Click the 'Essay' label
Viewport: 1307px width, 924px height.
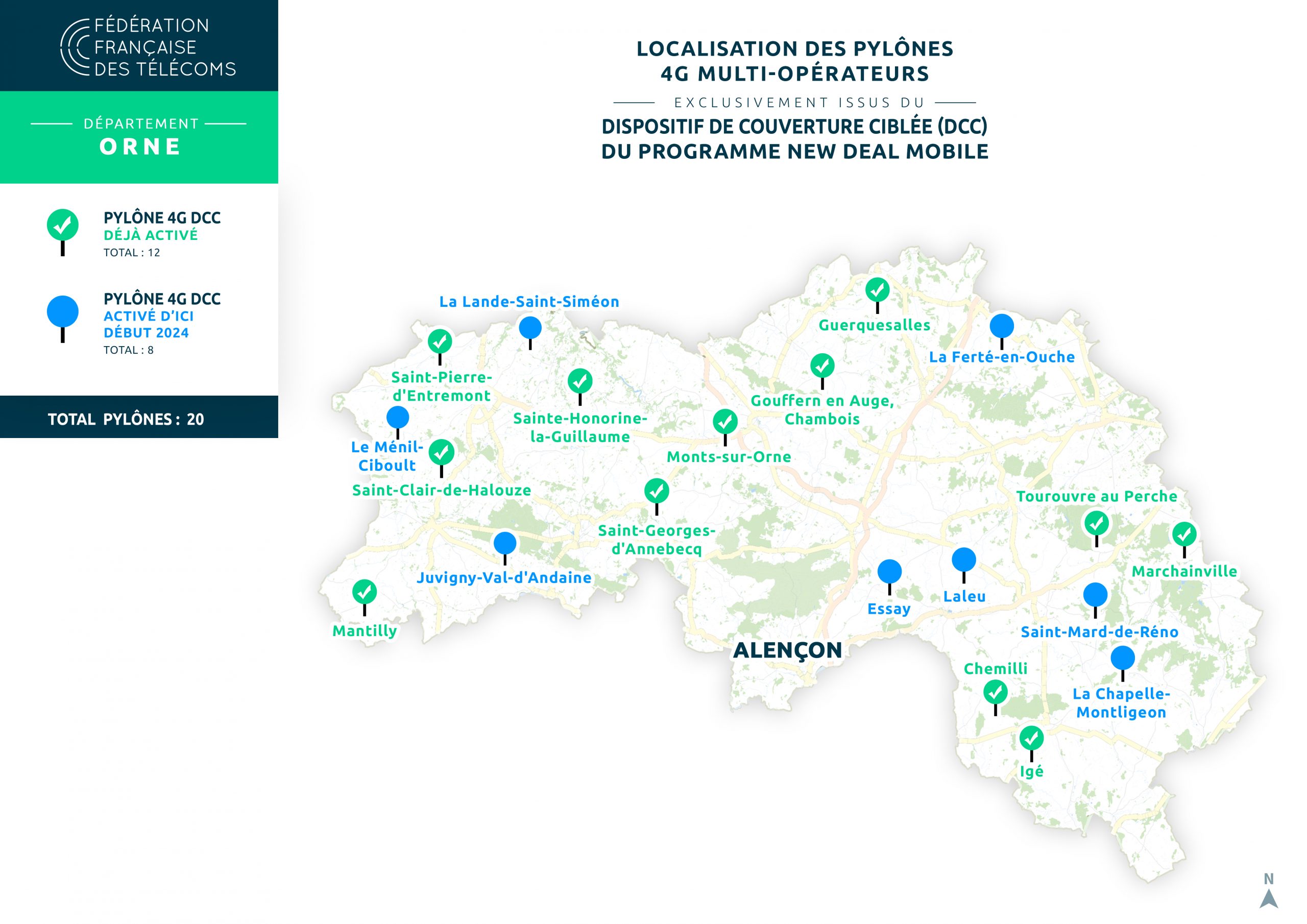click(888, 609)
